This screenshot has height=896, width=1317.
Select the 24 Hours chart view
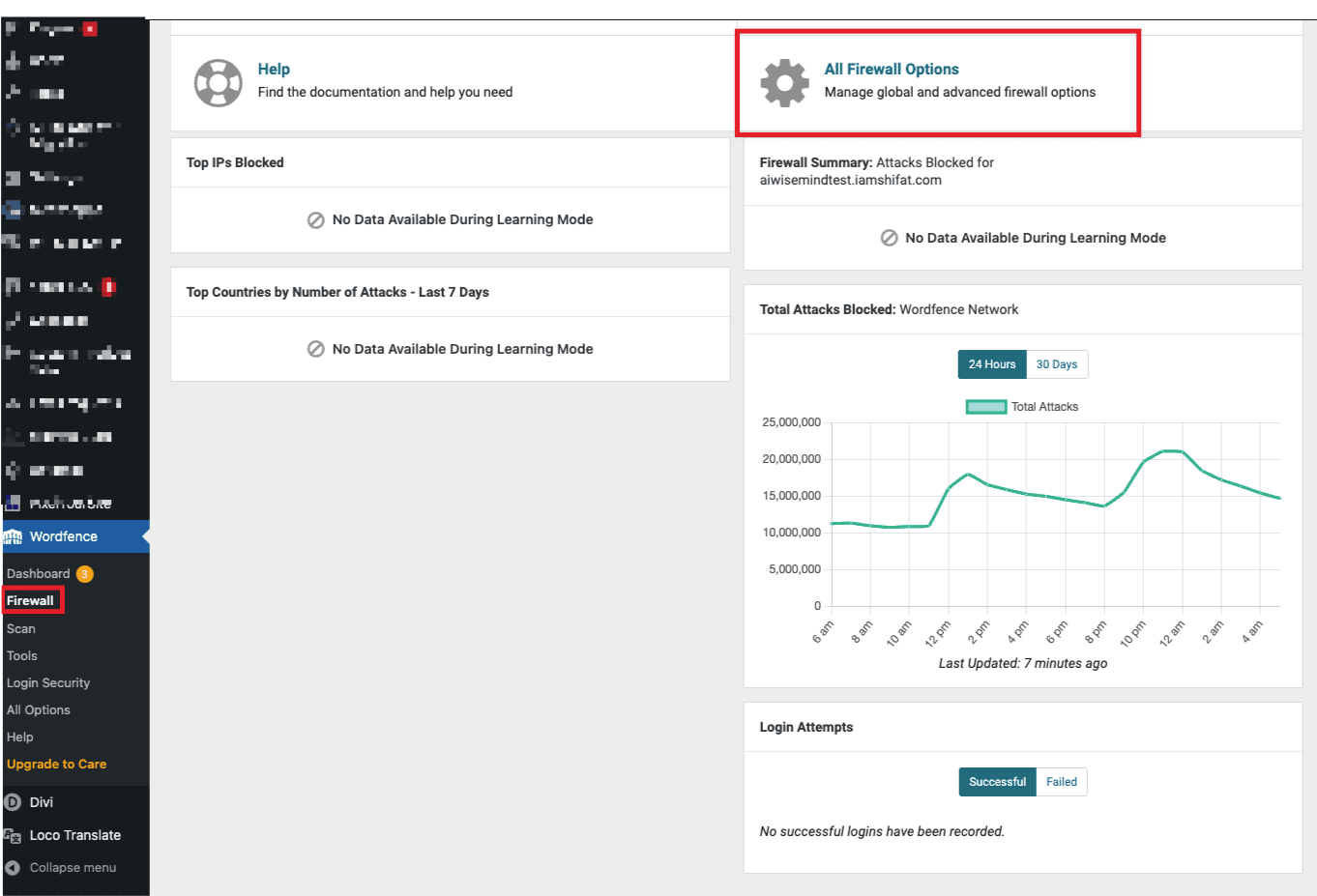(991, 364)
